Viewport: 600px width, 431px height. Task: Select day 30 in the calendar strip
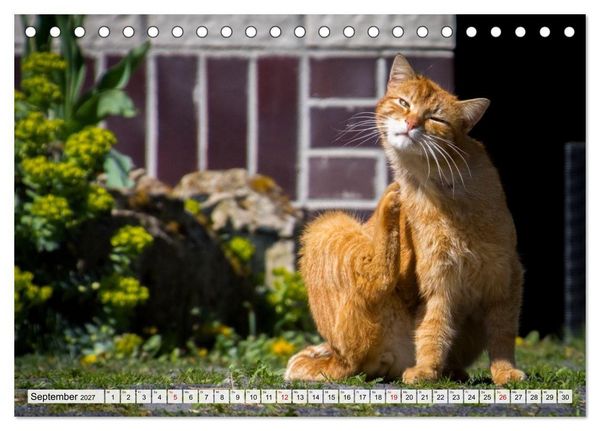point(566,397)
